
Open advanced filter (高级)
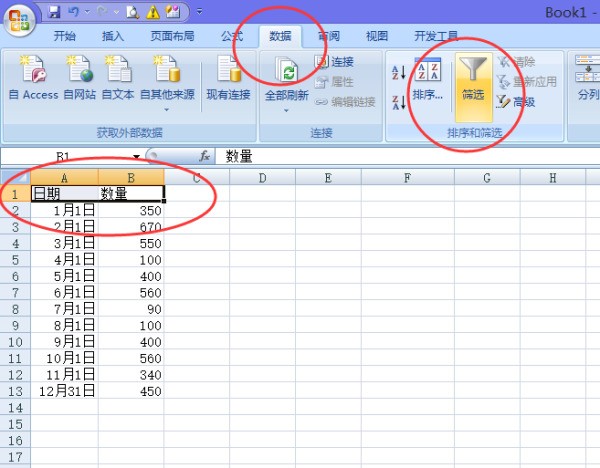[515, 102]
